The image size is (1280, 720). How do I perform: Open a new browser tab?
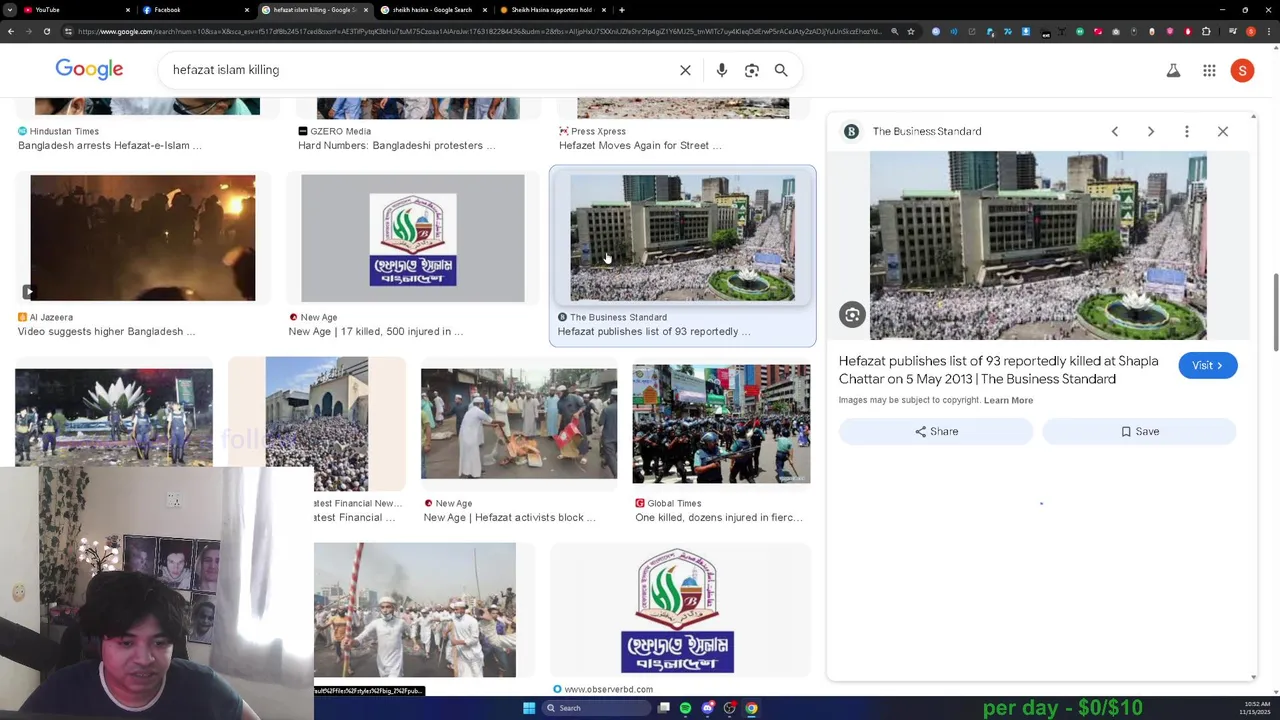622,10
